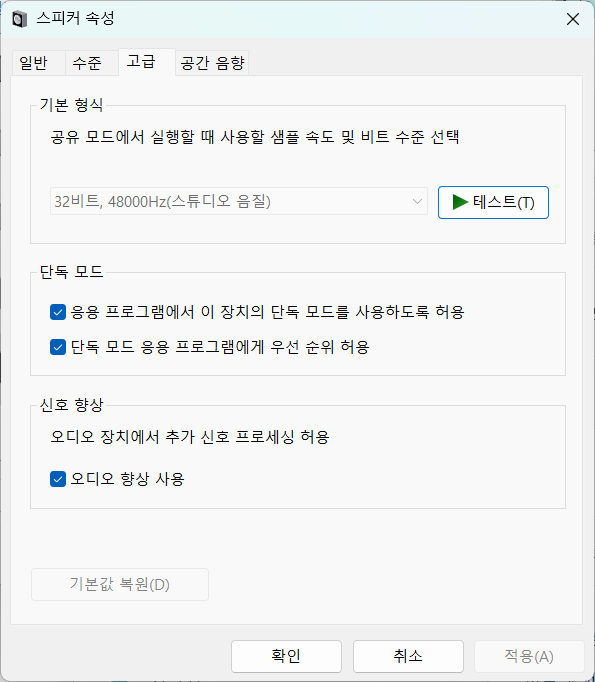Click the 기본값 복원(D) button

(120, 584)
